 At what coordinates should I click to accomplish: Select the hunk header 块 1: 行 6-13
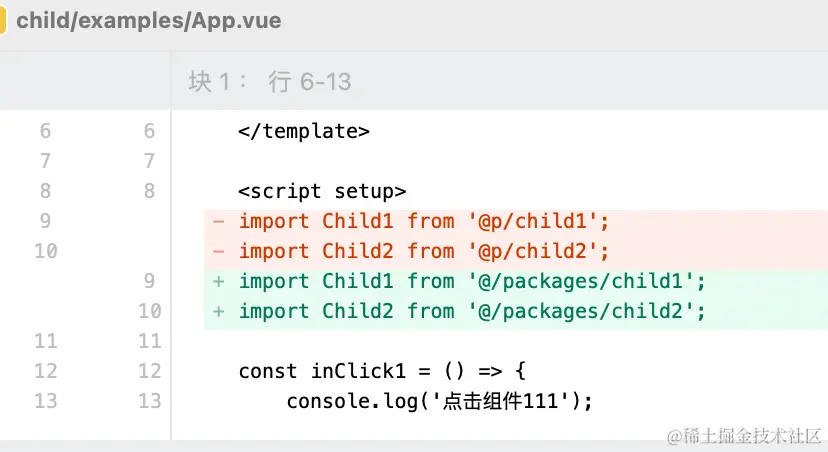pos(269,82)
